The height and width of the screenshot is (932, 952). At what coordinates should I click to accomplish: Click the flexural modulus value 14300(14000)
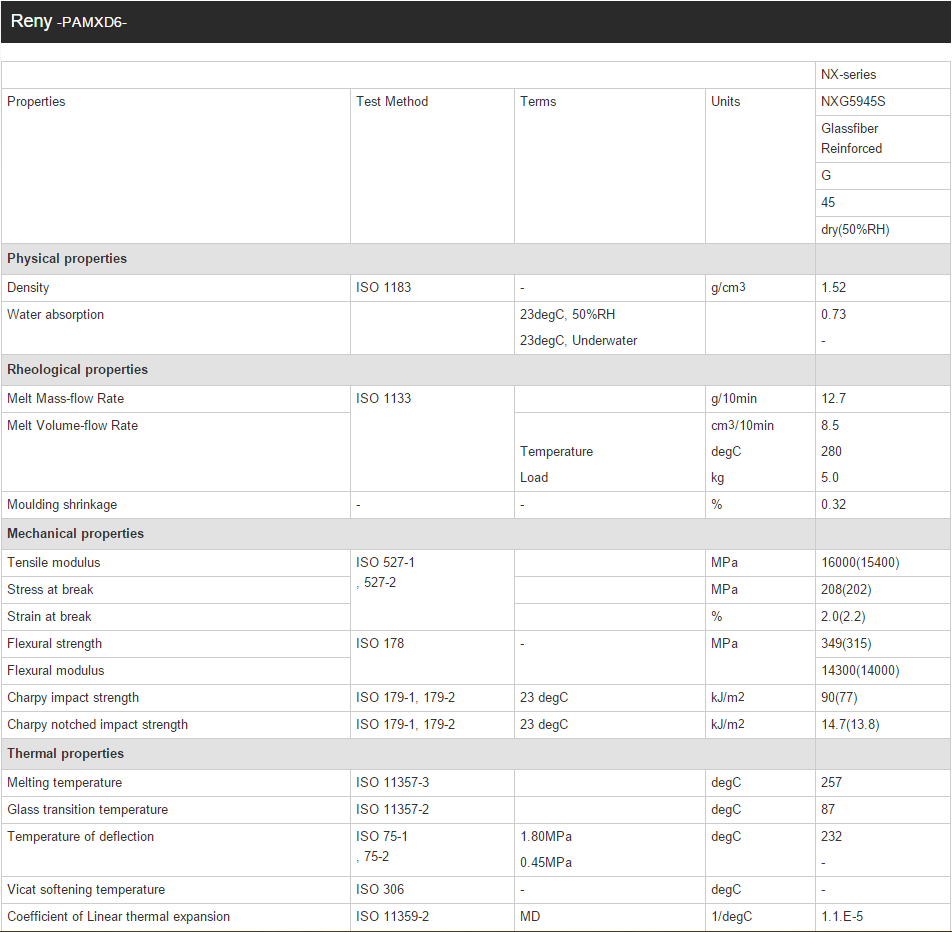click(x=860, y=670)
